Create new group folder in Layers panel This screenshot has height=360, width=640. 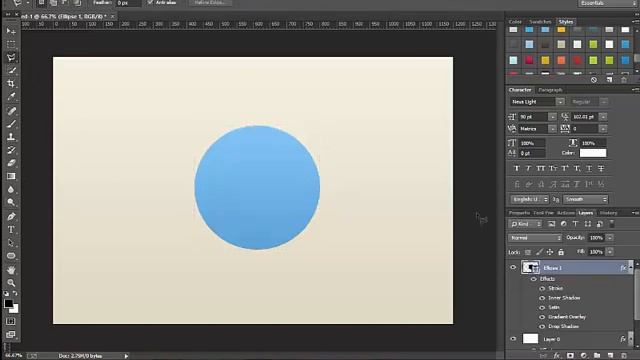click(x=597, y=356)
